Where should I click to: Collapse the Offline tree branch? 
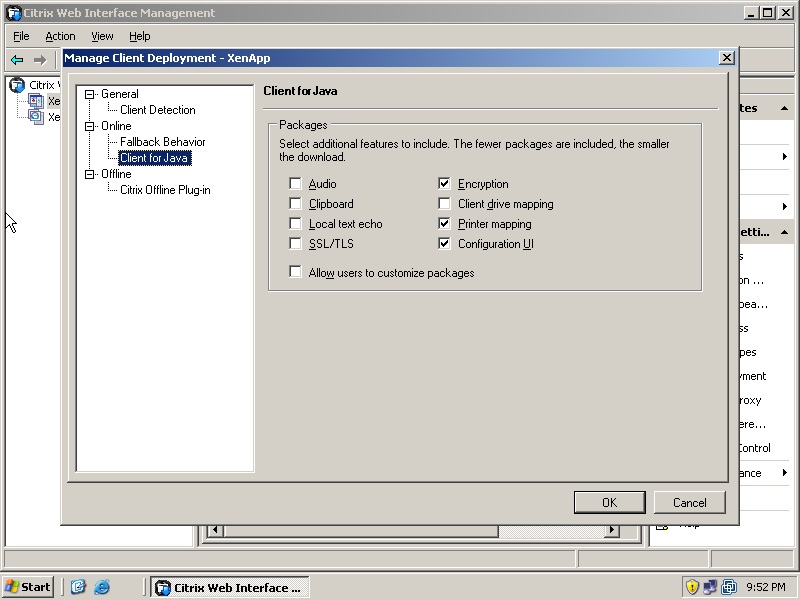tap(88, 173)
